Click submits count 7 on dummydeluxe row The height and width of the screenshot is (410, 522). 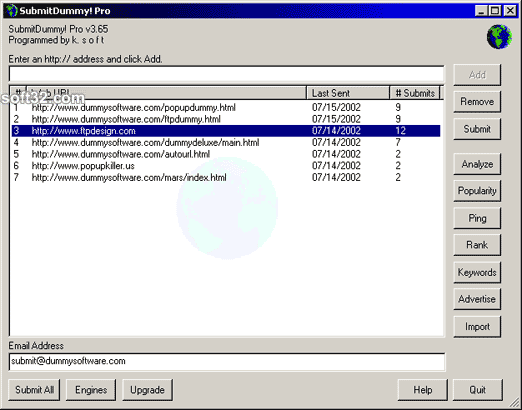pyautogui.click(x=398, y=142)
